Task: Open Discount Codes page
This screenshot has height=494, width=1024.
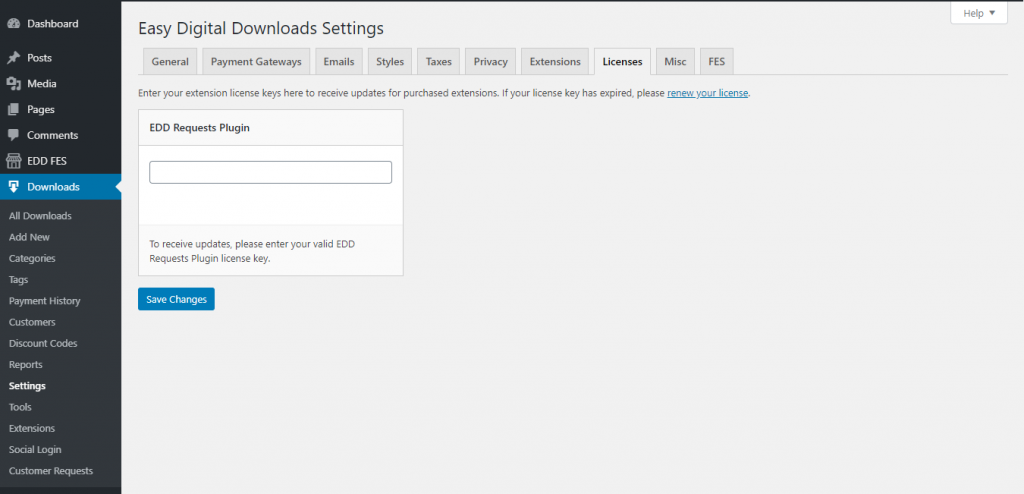Action: [x=43, y=343]
